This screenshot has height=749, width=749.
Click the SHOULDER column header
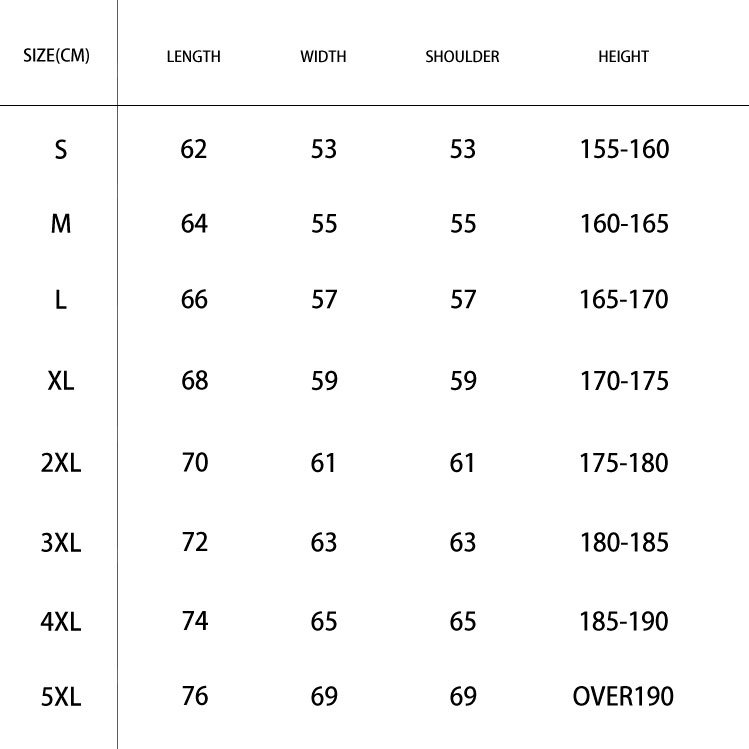462,57
